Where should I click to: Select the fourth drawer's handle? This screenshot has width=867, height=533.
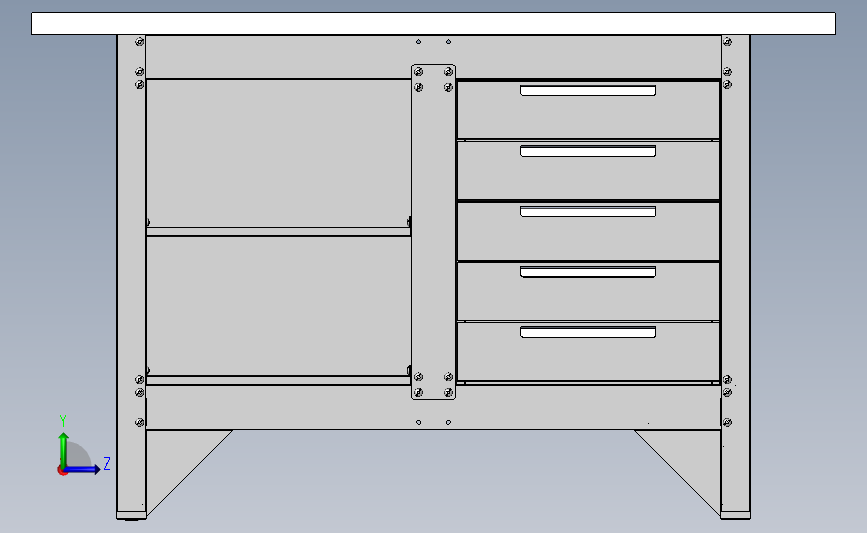[588, 271]
